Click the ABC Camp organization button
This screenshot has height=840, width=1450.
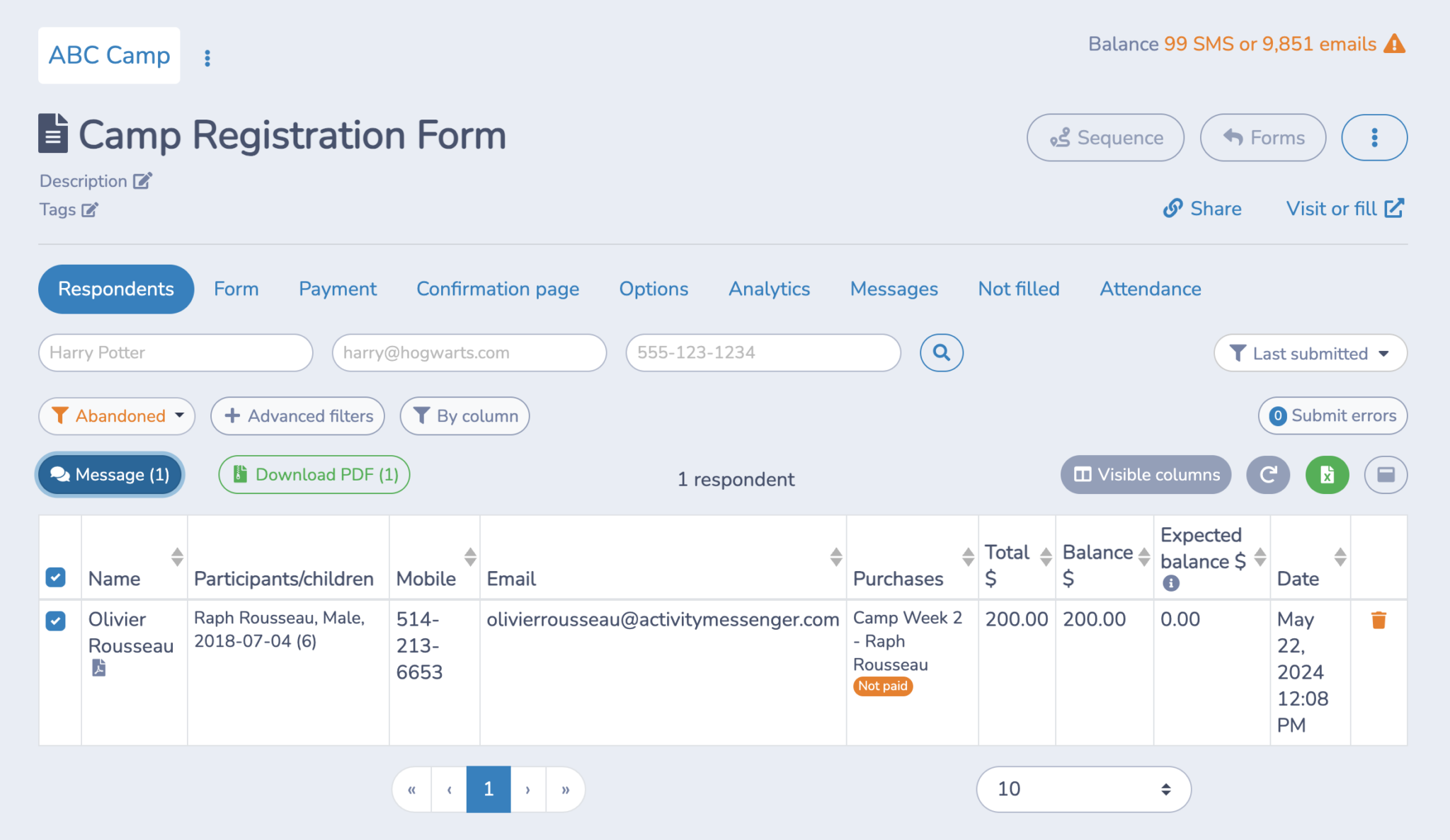pos(109,55)
